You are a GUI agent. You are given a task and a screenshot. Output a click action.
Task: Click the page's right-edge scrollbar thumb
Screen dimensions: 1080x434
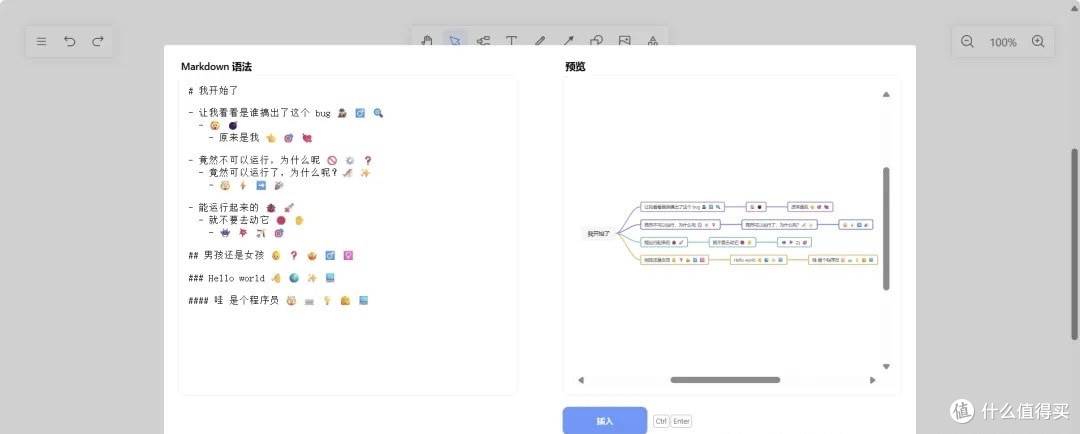tap(1074, 244)
